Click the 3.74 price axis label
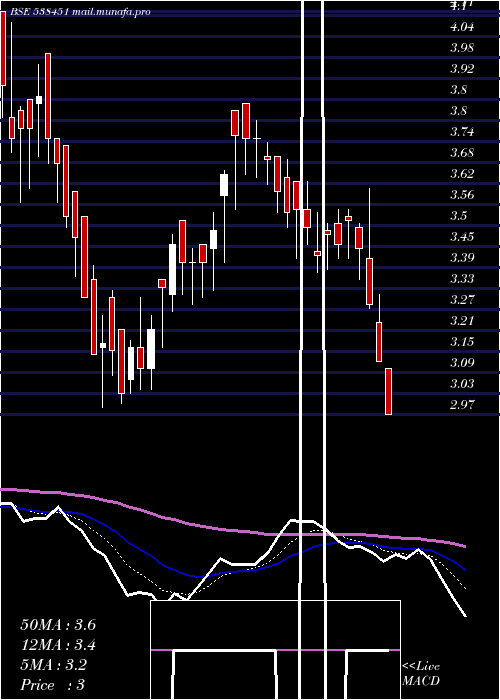The image size is (500, 700). coord(462,132)
